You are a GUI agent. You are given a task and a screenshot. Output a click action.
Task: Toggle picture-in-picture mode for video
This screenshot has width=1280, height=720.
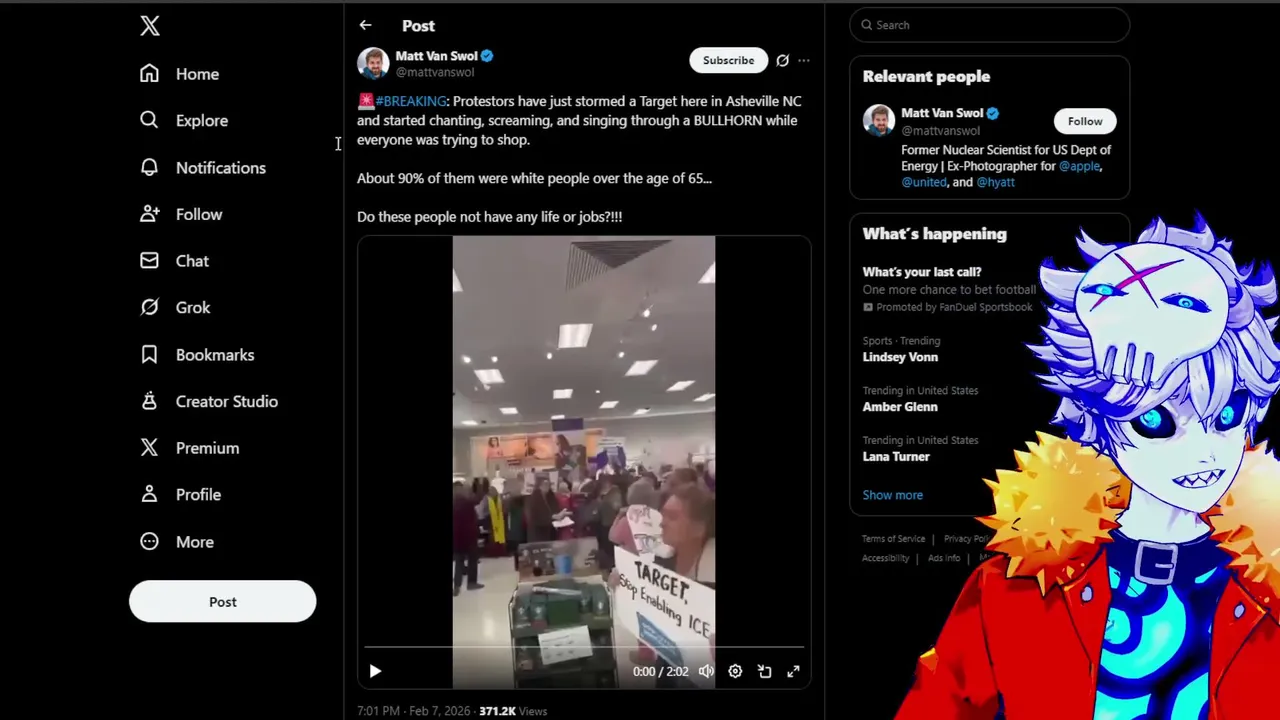pyautogui.click(x=764, y=671)
